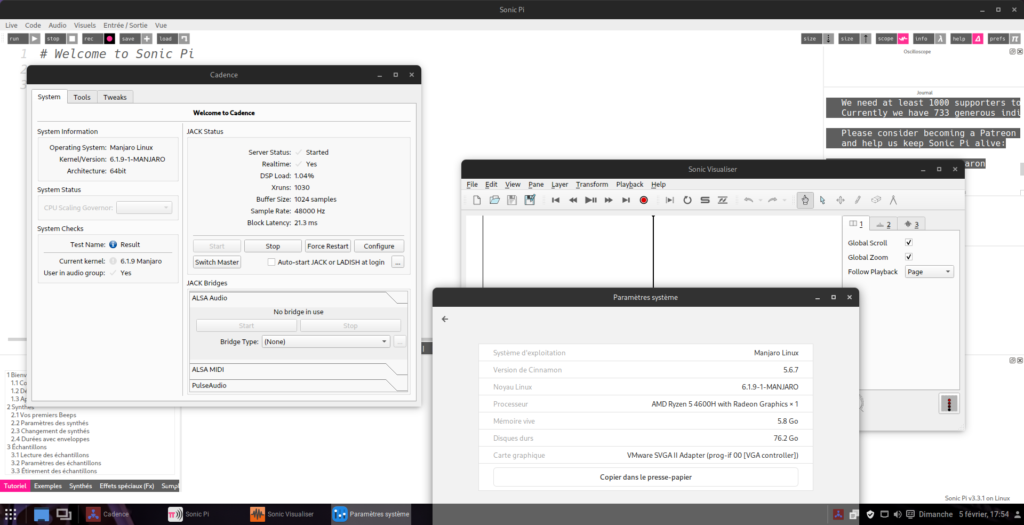The image size is (1024, 525).
Task: Toggle loop playback icon in Sonic Visualiser
Action: click(x=687, y=200)
